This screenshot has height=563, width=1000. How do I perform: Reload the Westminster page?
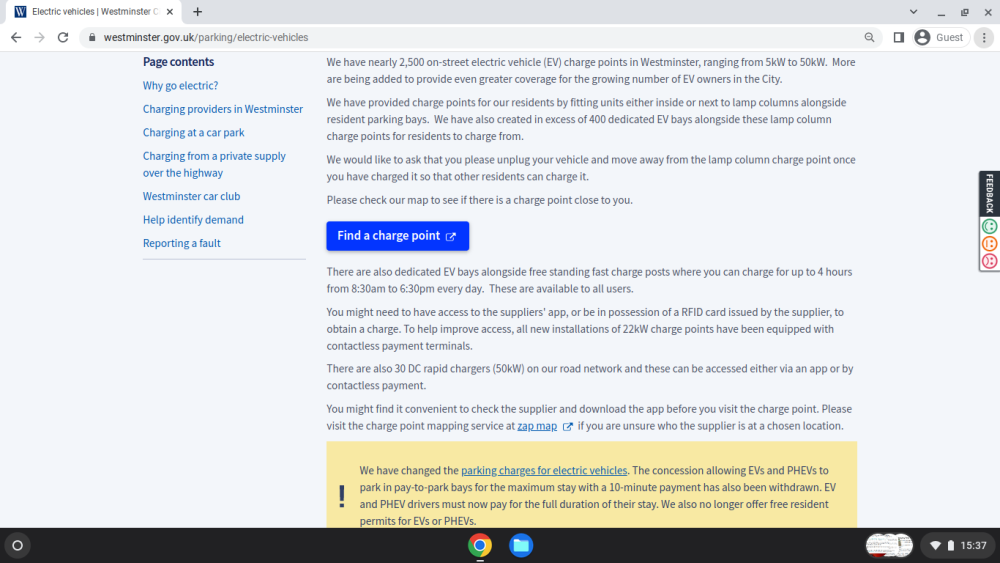click(62, 38)
